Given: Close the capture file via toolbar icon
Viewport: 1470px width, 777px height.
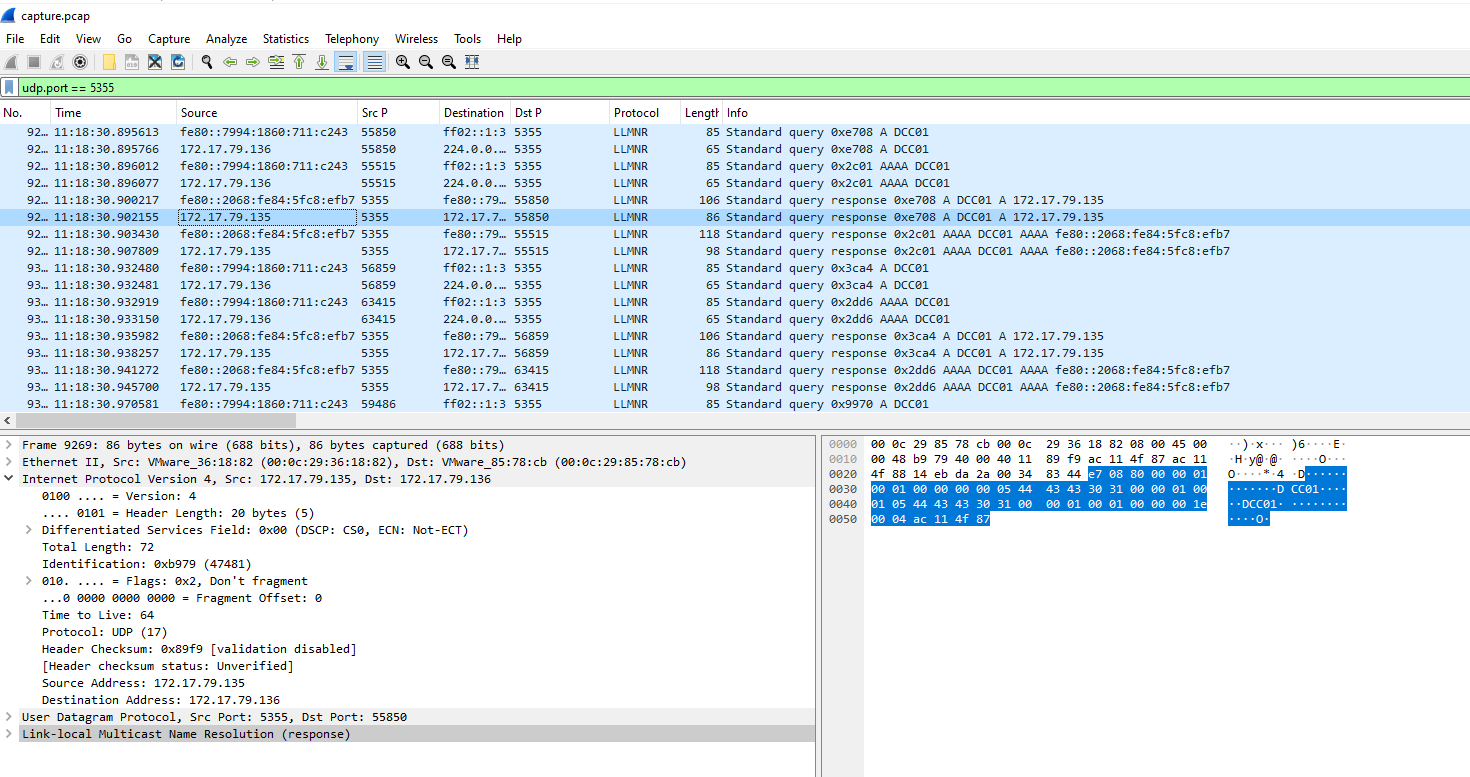Looking at the screenshot, I should [155, 62].
